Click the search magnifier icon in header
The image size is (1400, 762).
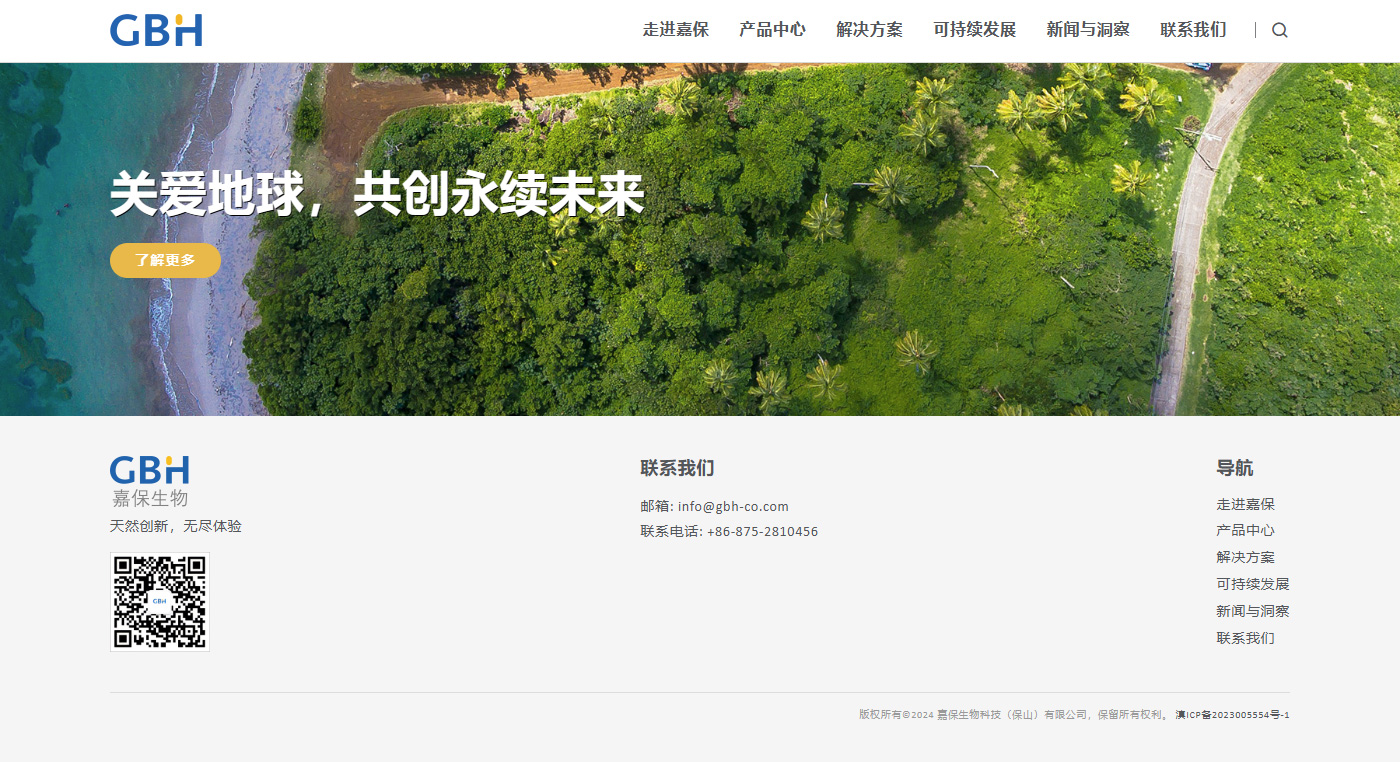coord(1279,30)
